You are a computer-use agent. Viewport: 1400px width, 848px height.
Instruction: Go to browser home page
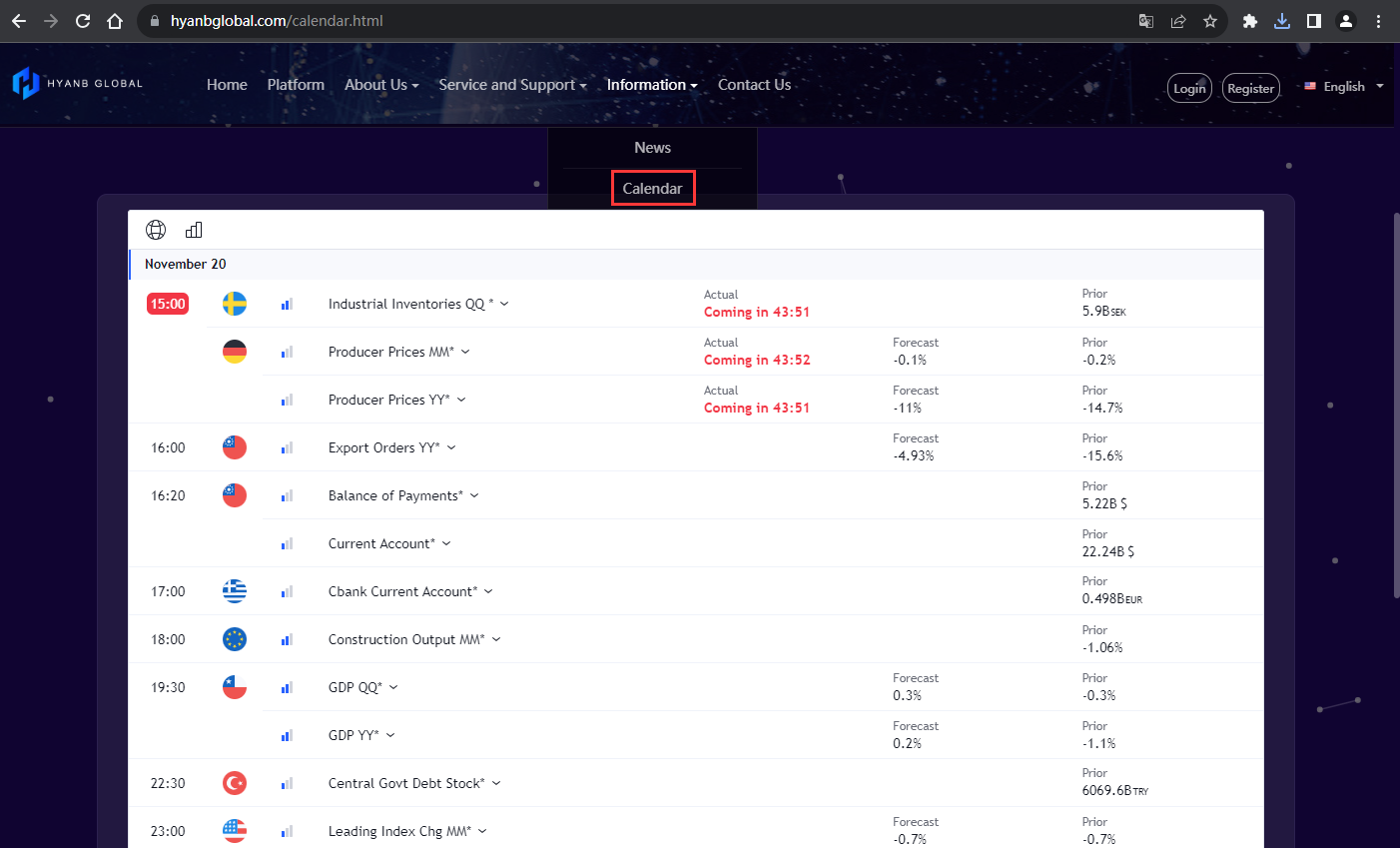click(x=115, y=21)
